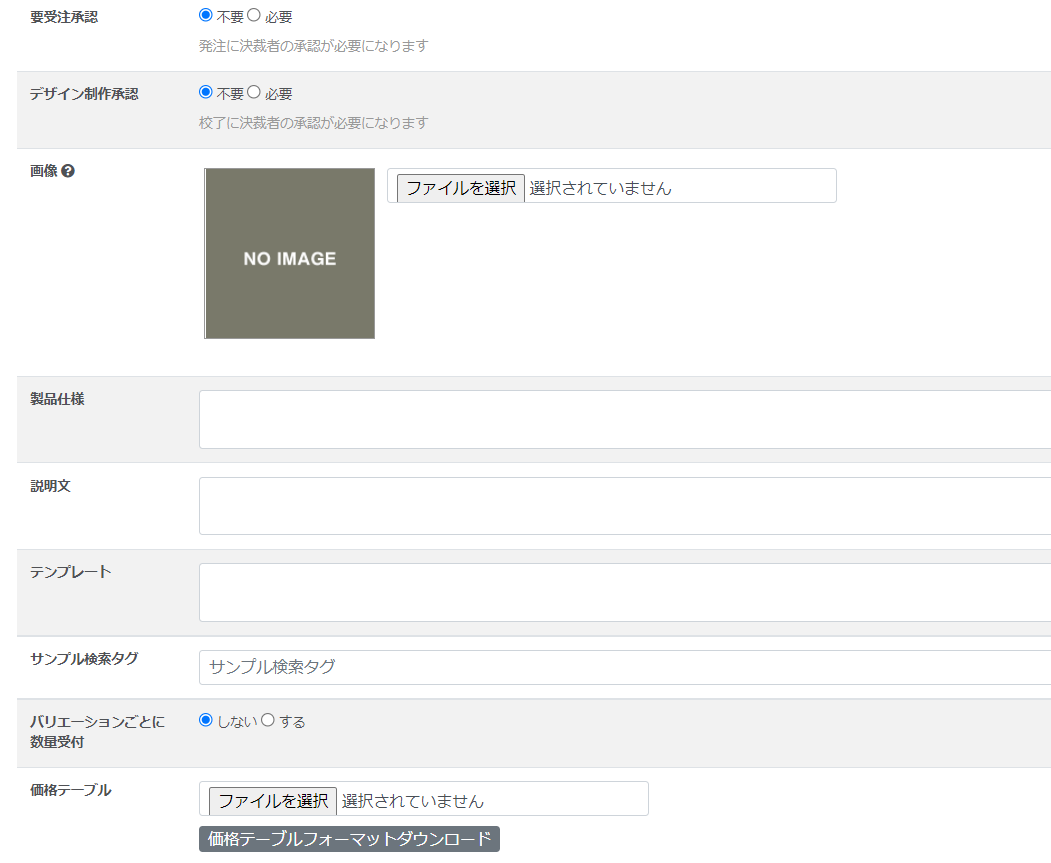Image resolution: width=1051 pixels, height=863 pixels.
Task: Download the 価格テーブル format file
Action: 349,838
